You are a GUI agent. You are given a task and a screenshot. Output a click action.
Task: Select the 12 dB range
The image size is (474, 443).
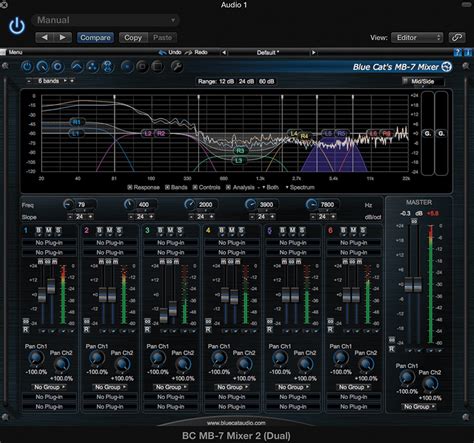tap(226, 81)
